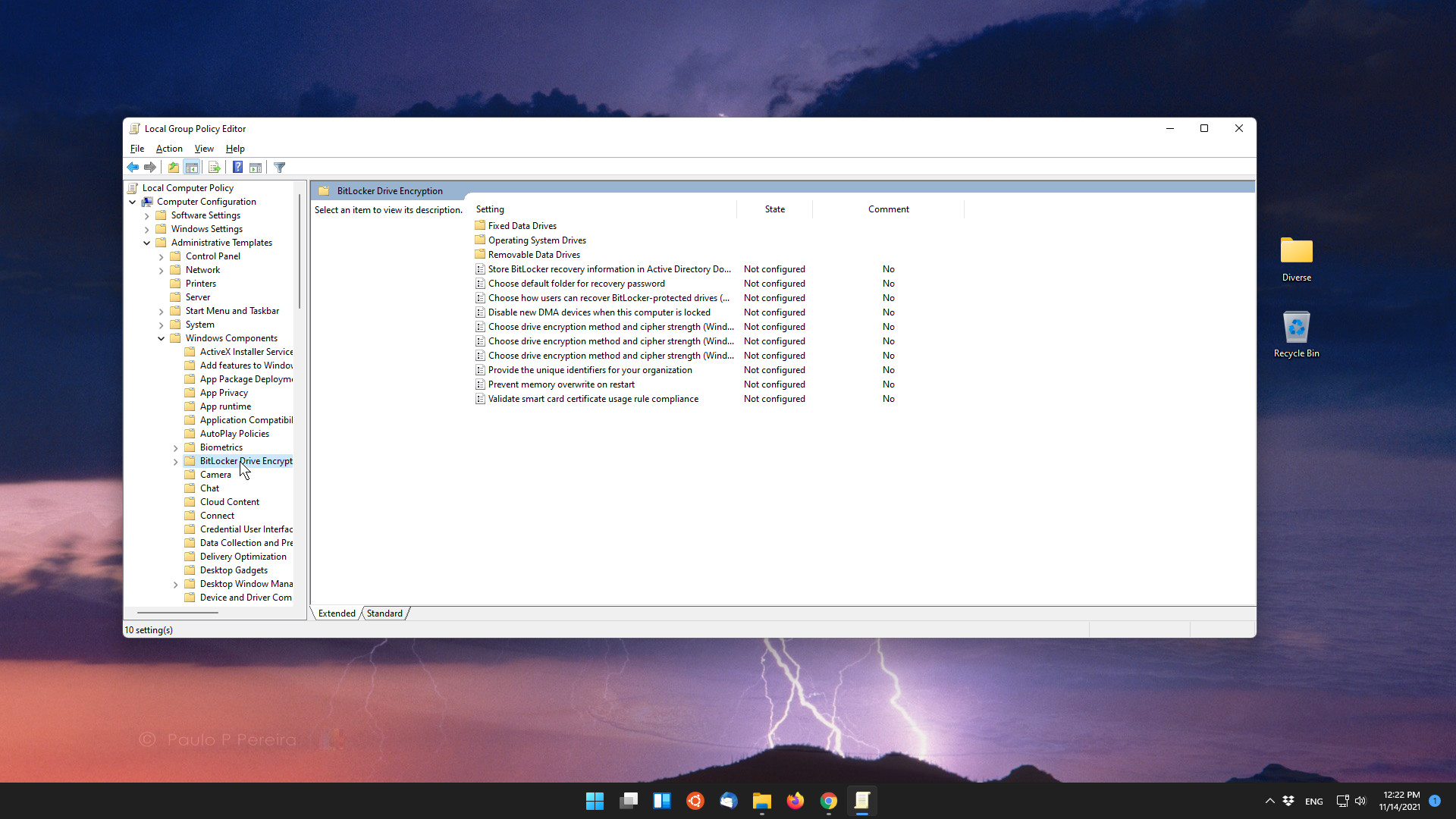Screen dimensions: 1456x819
Task: Select 'Store BitLocker recovery information' policy
Action: click(x=609, y=269)
